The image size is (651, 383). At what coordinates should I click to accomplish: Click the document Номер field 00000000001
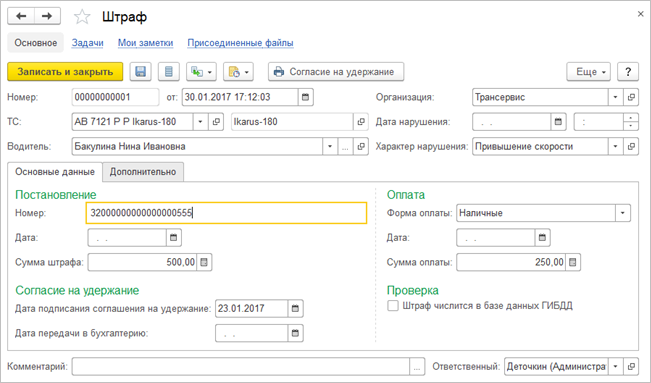[115, 97]
